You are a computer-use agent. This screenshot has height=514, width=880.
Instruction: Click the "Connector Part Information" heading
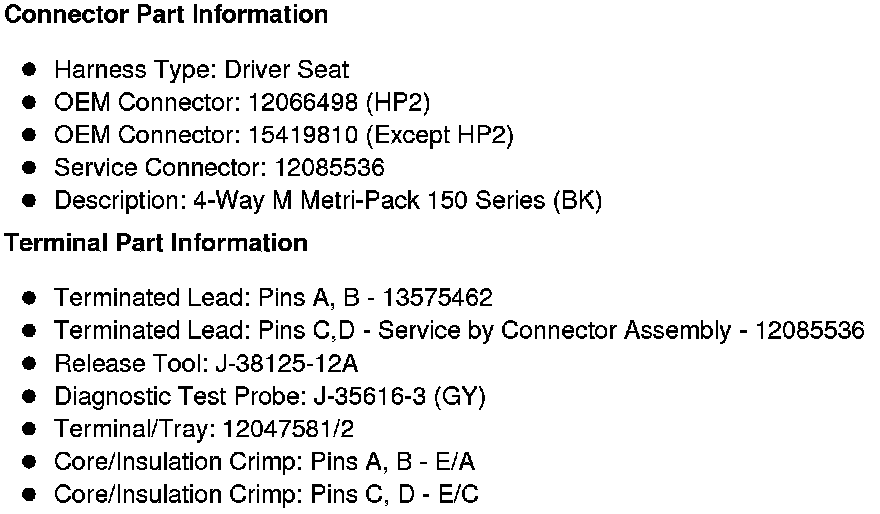click(166, 16)
